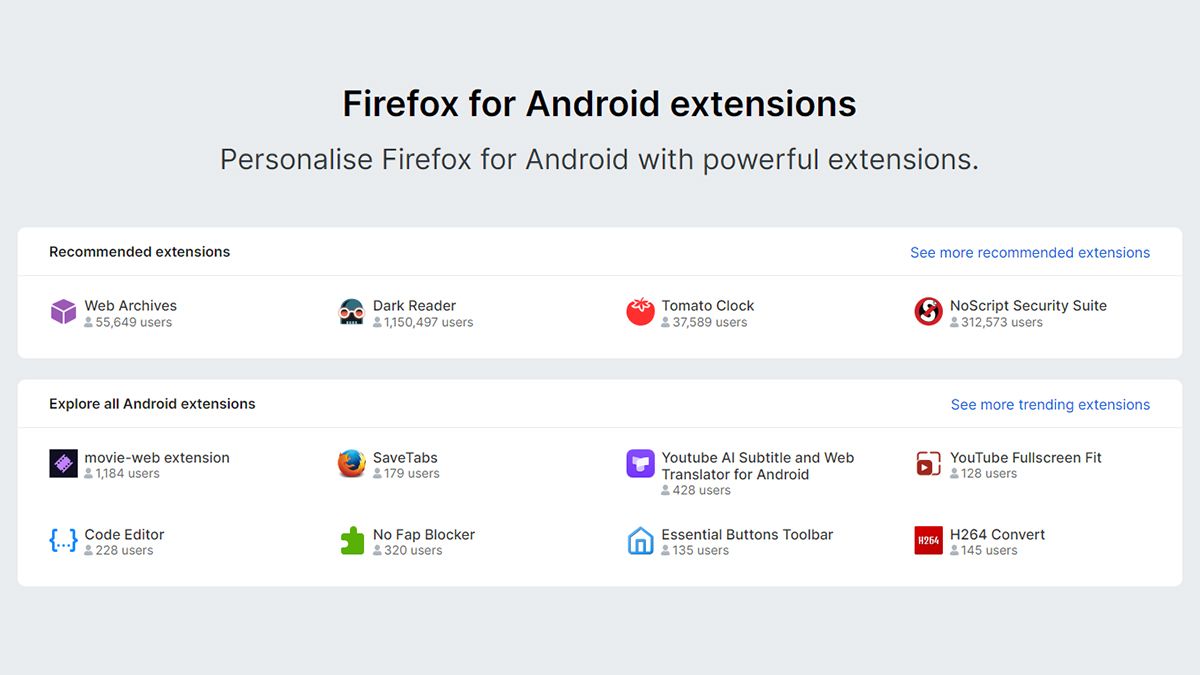Click the Tomato Clock tomato icon
The height and width of the screenshot is (675, 1200).
pos(639,311)
